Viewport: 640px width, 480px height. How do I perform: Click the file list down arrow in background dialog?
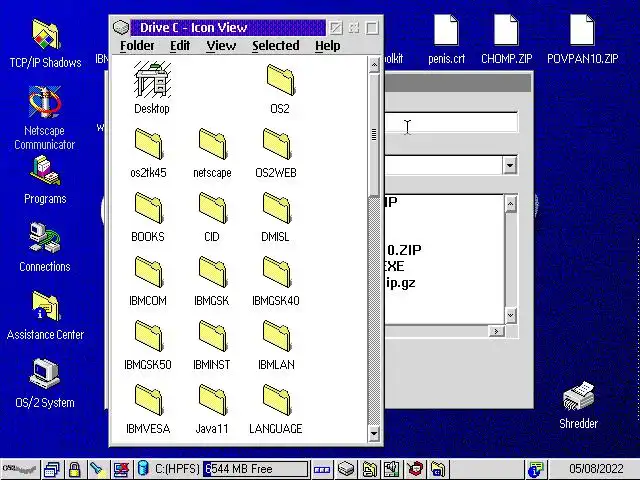click(x=511, y=315)
